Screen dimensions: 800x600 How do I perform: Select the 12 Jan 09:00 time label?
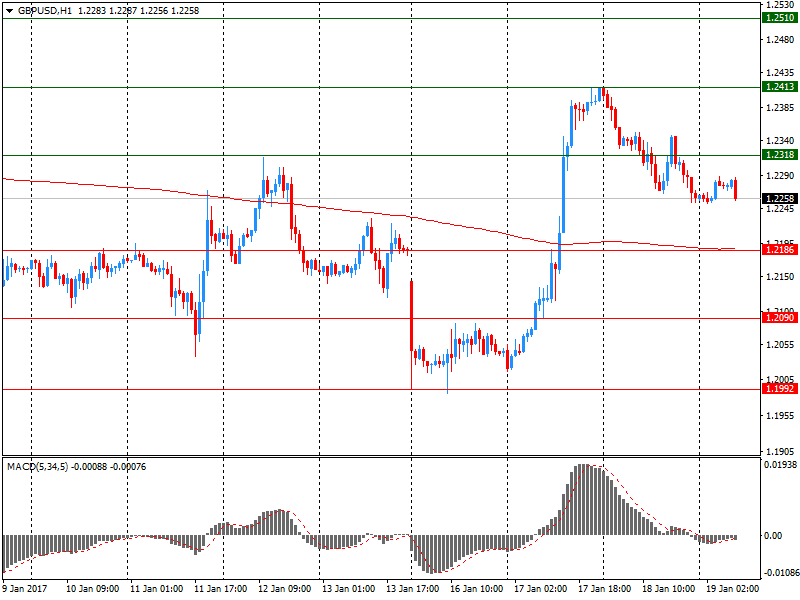click(x=284, y=589)
